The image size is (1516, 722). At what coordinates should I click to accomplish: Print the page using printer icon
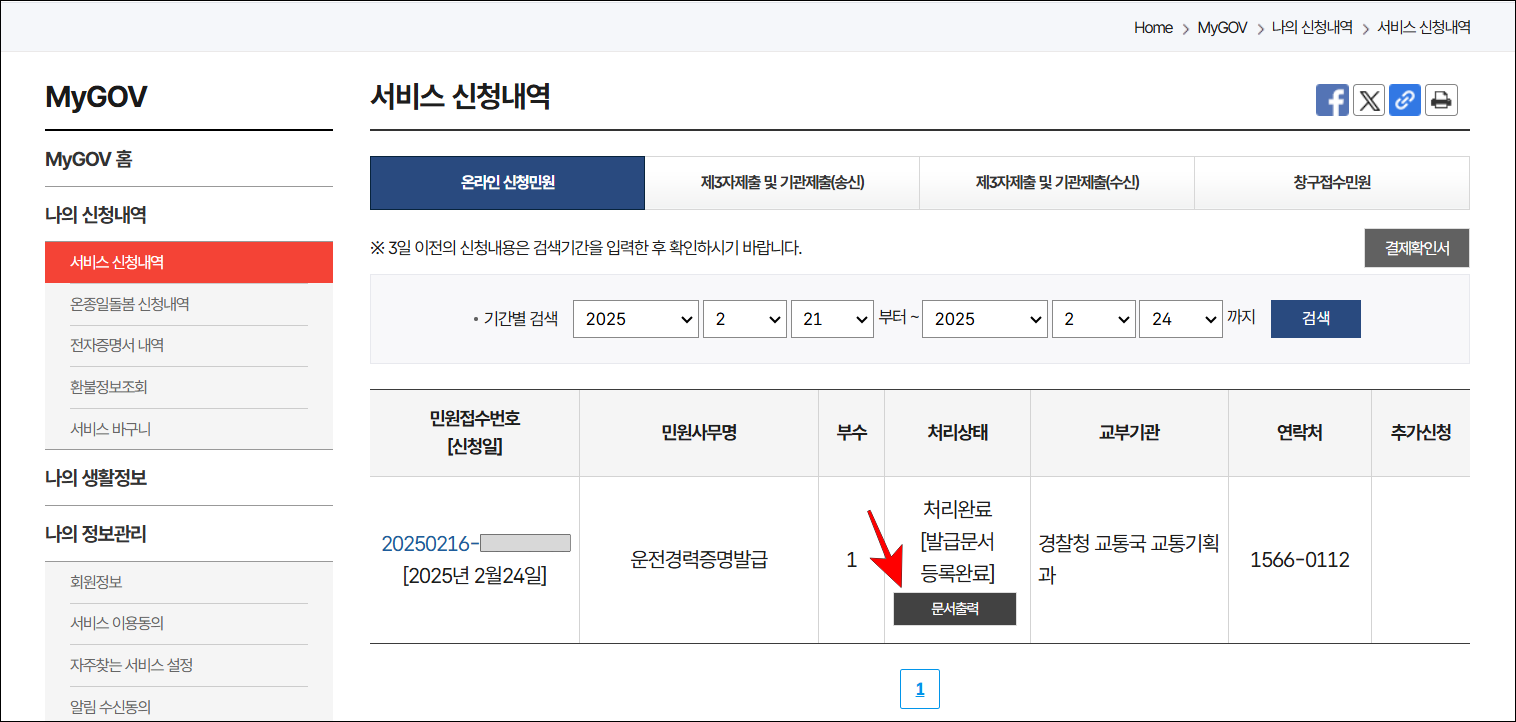point(1440,99)
